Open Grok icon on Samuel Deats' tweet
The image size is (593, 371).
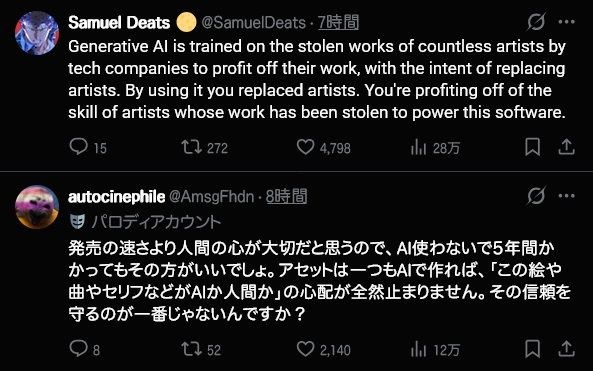(536, 22)
